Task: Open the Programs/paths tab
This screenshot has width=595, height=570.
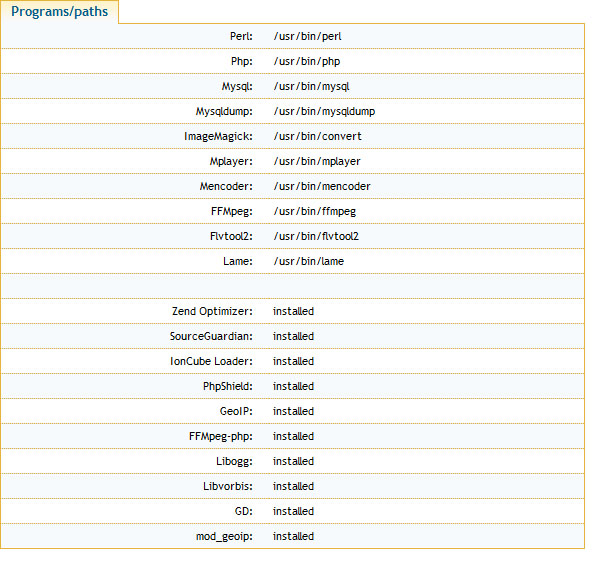Action: coord(60,11)
